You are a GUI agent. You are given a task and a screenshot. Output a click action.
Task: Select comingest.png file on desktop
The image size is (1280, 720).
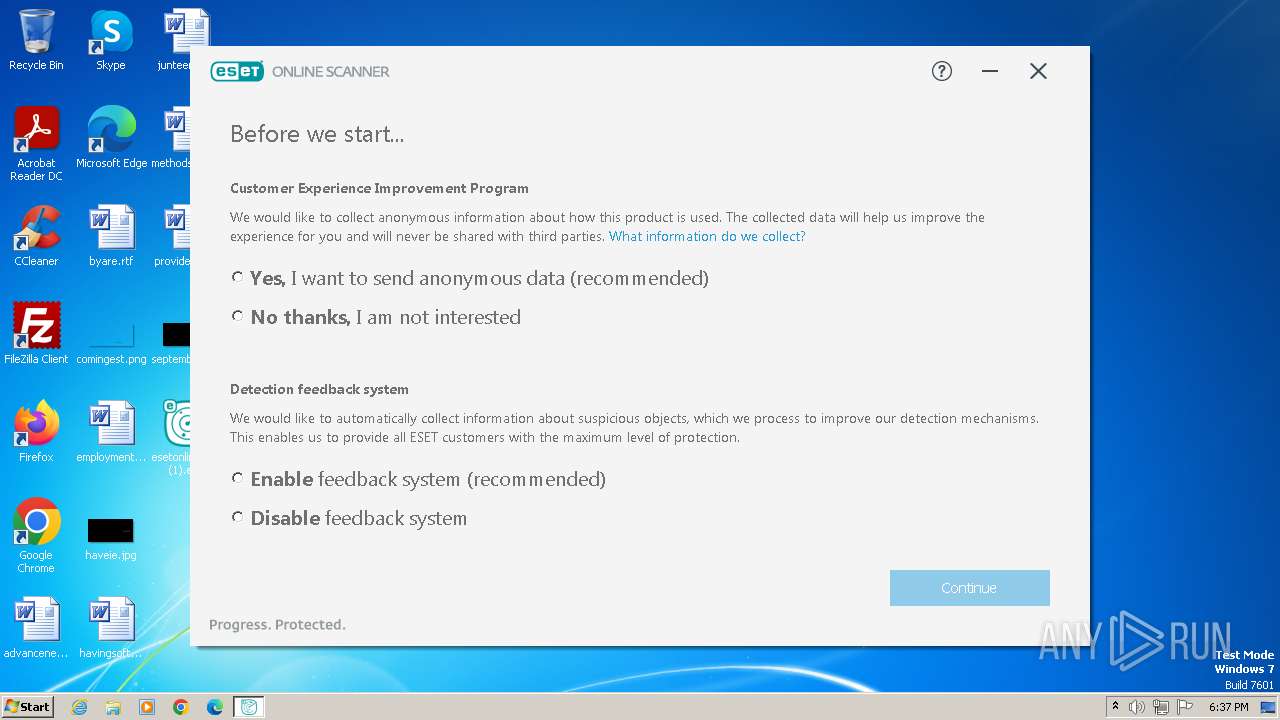(x=111, y=343)
